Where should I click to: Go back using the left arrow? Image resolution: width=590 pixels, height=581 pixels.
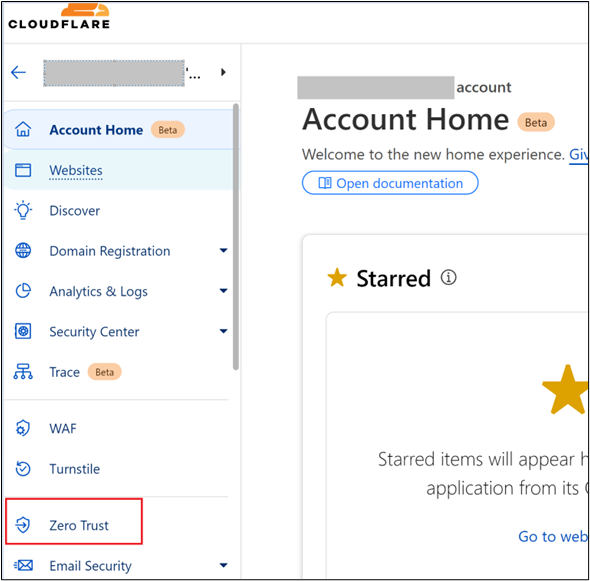pyautogui.click(x=18, y=72)
